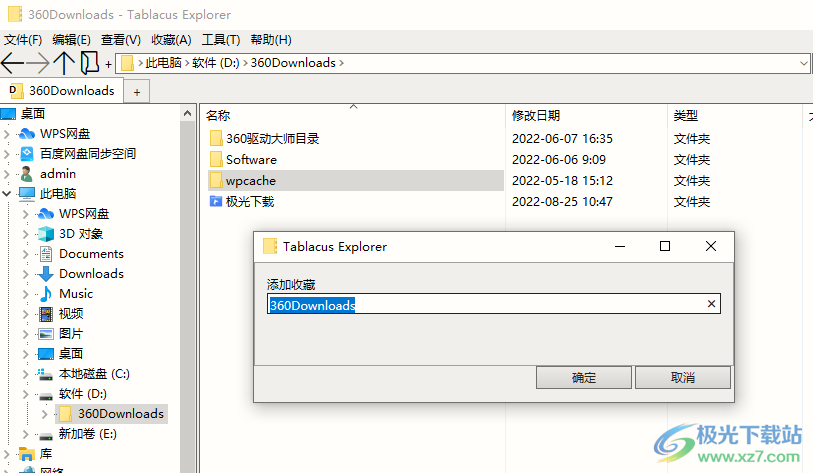Screen dimensions: 813x473
Task: Expand the 百度网盘同步空间 node
Action: point(6,154)
